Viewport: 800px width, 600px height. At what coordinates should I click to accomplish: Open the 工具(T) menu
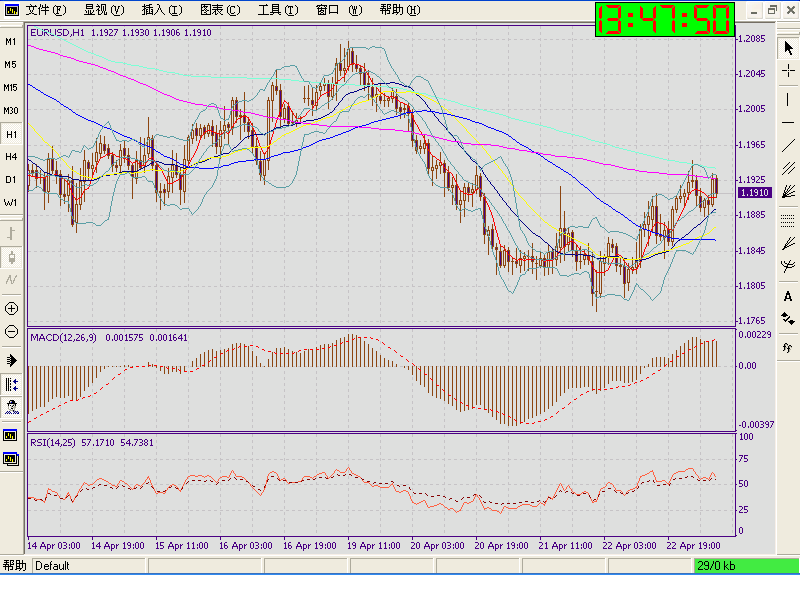278,10
